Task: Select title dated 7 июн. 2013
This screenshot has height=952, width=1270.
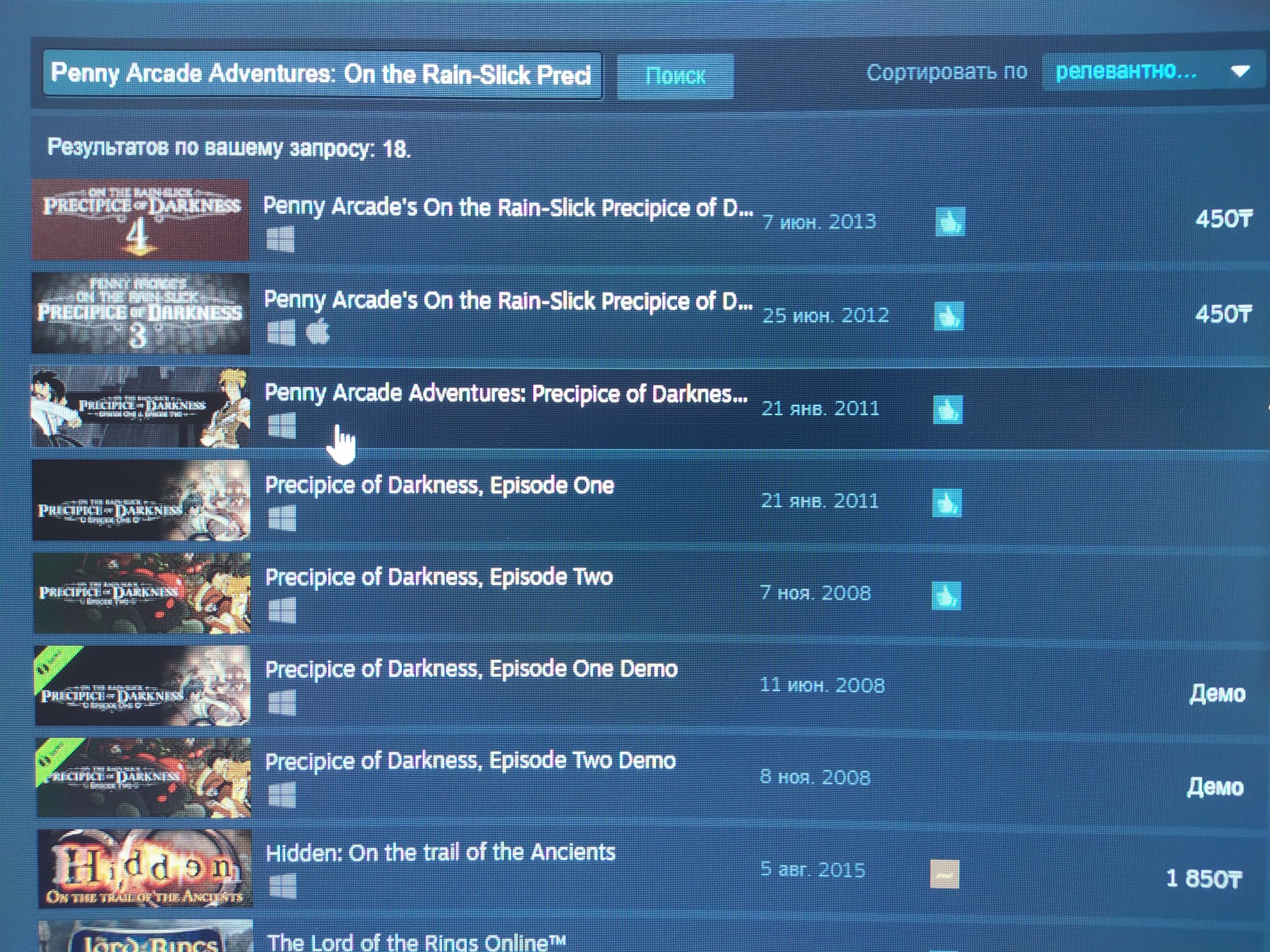Action: click(x=508, y=208)
